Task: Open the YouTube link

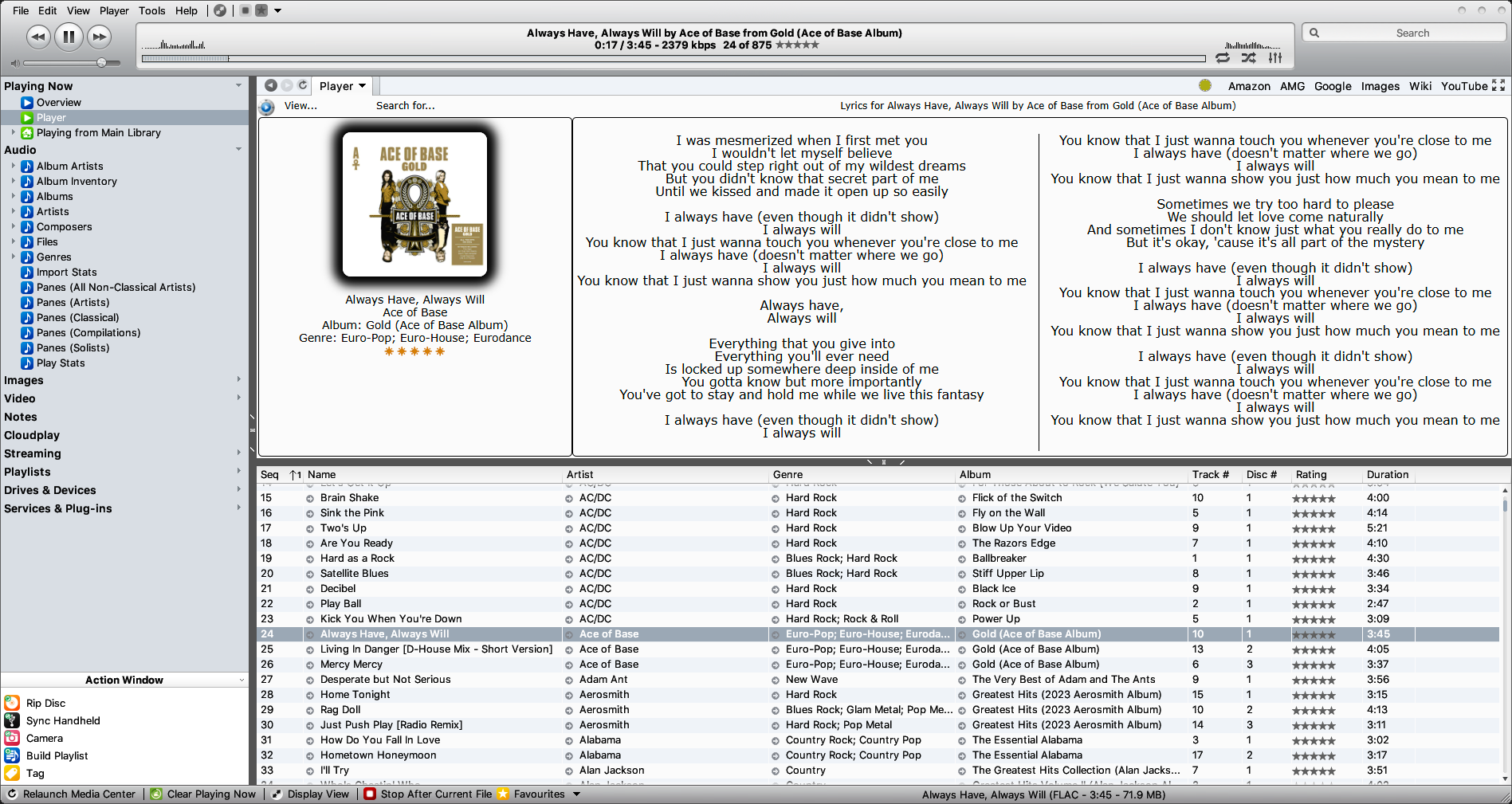Action: pos(1463,86)
